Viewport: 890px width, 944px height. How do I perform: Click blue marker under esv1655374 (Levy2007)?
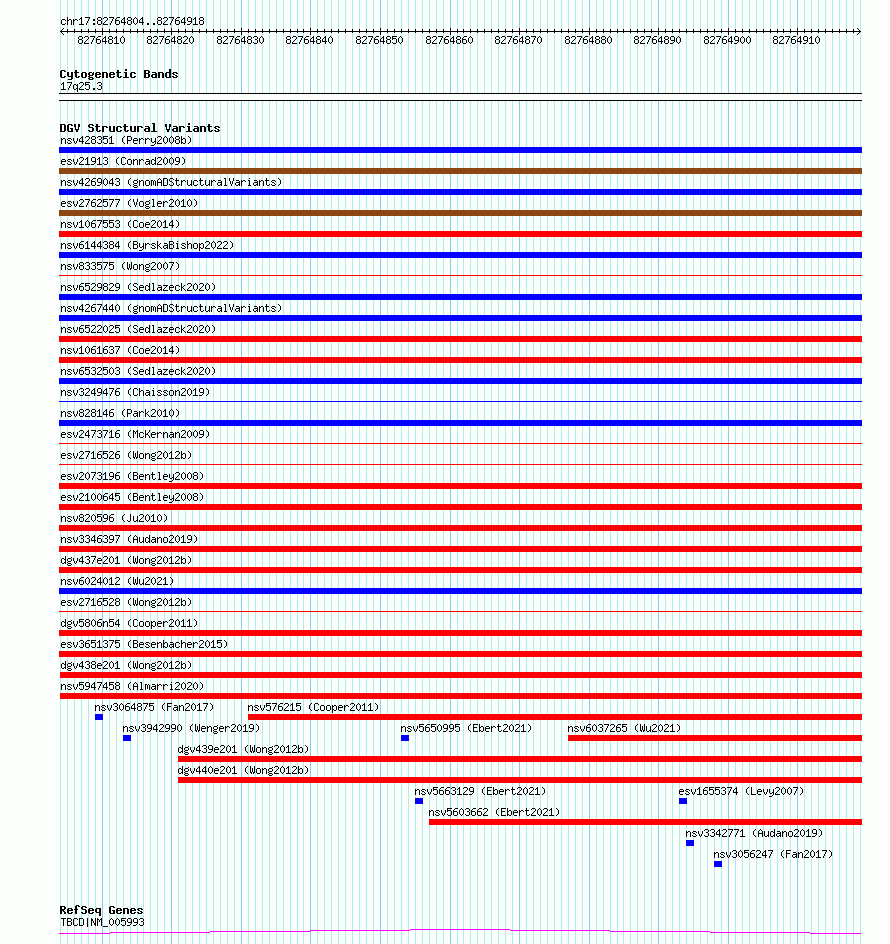point(683,801)
